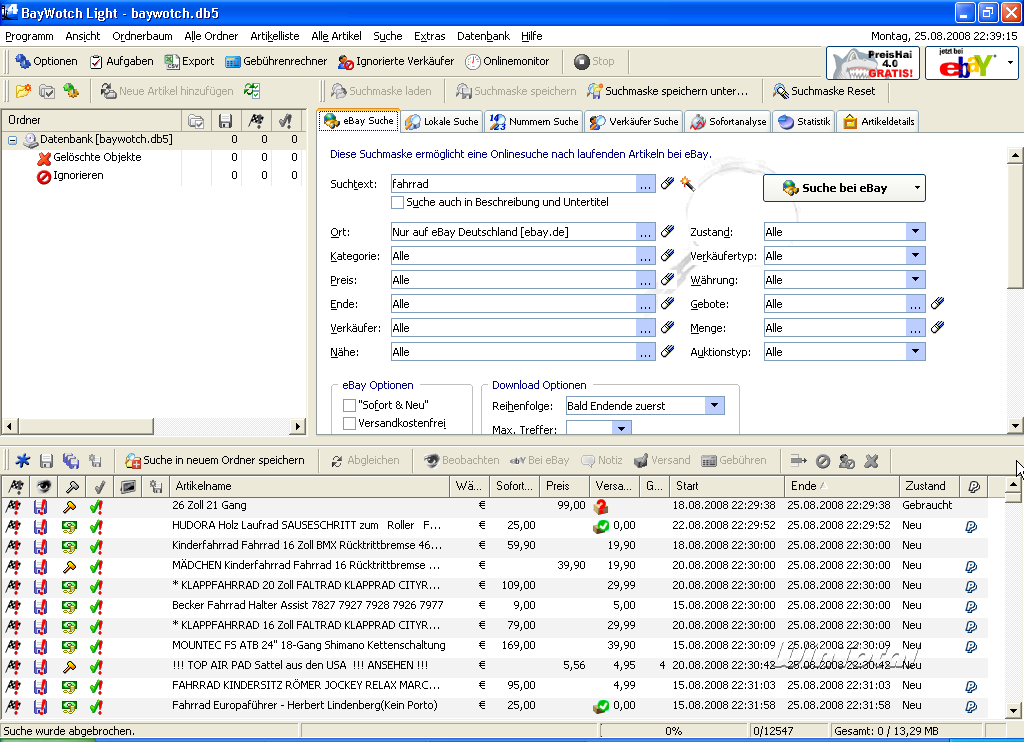This screenshot has height=742, width=1024.
Task: Click the Export toolbar icon
Action: click(x=173, y=61)
